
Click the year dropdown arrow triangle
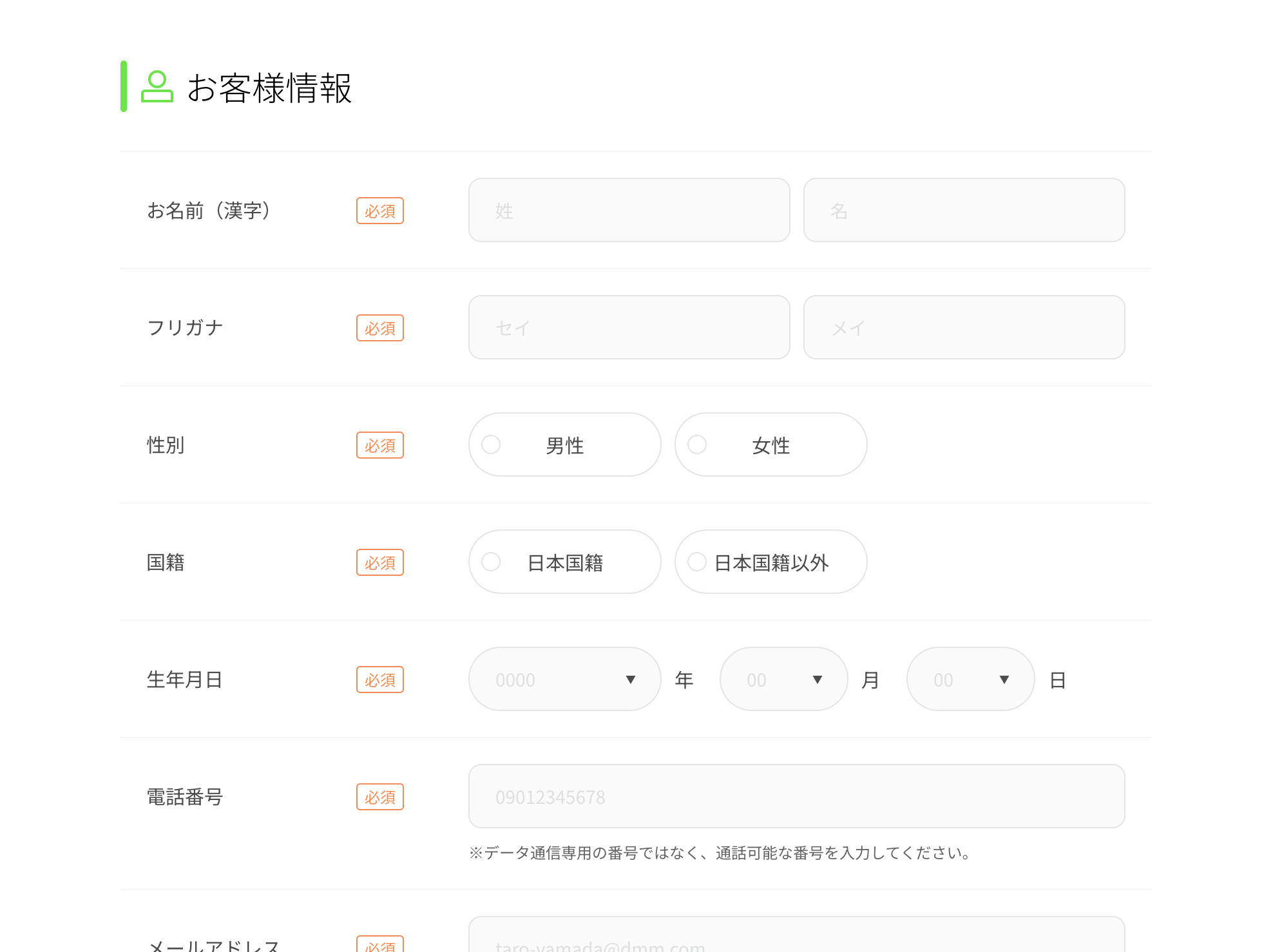click(631, 680)
